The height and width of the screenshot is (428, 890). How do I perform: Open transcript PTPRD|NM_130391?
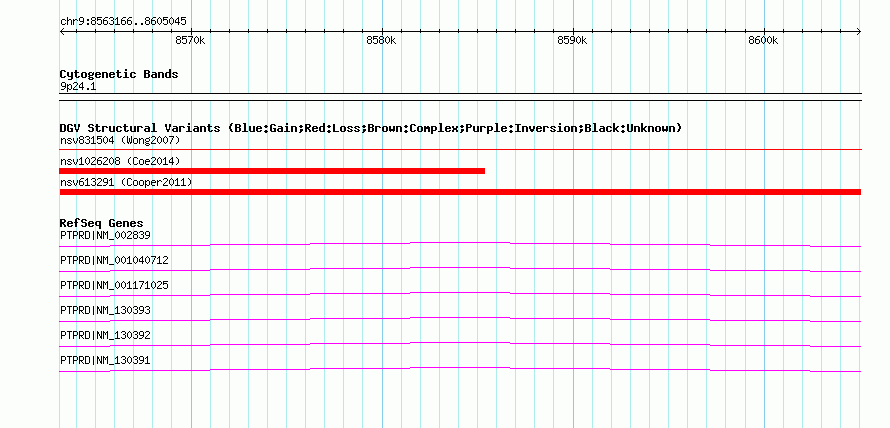(105, 360)
